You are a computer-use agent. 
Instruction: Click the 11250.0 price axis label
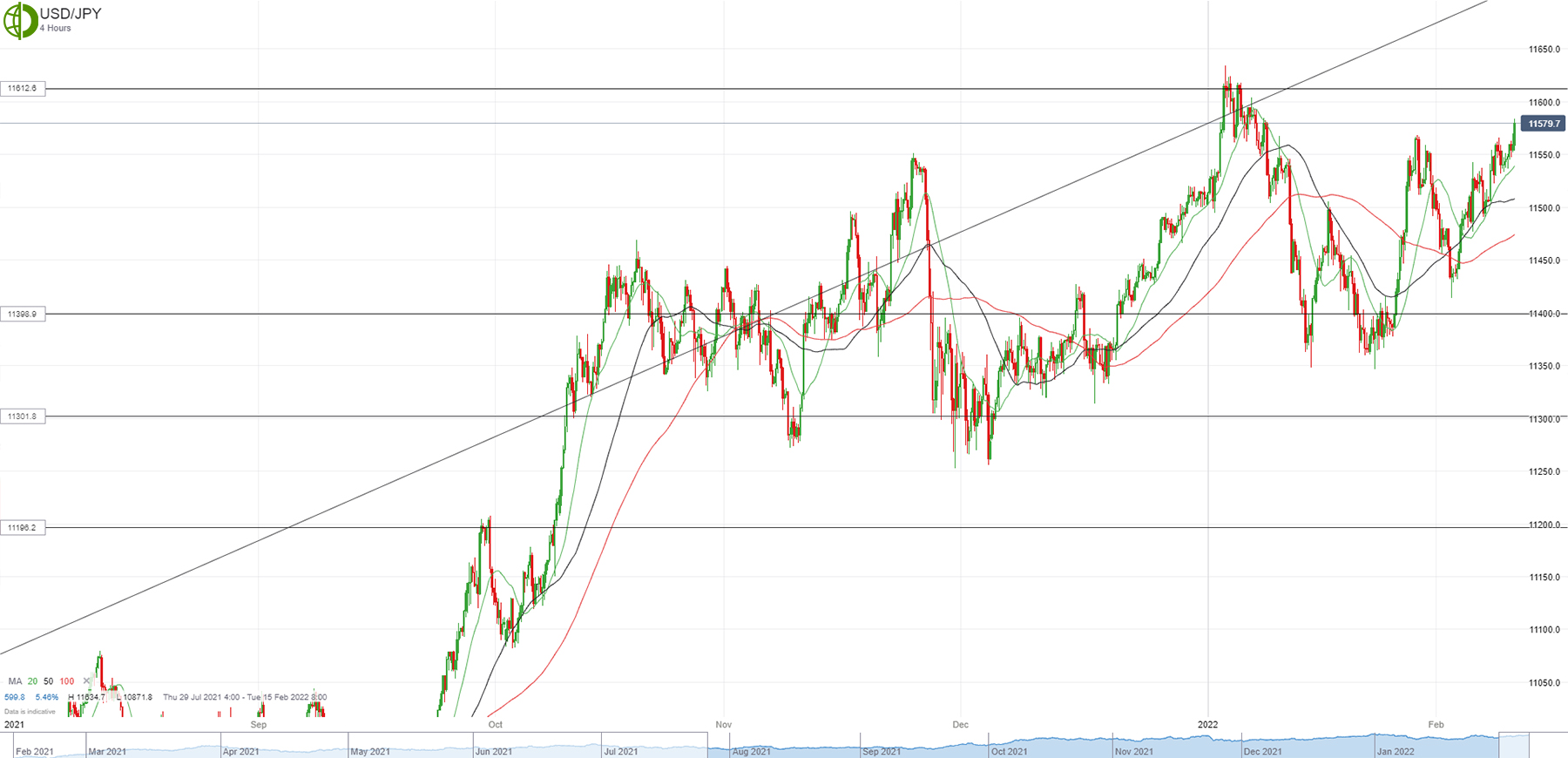coord(1544,471)
